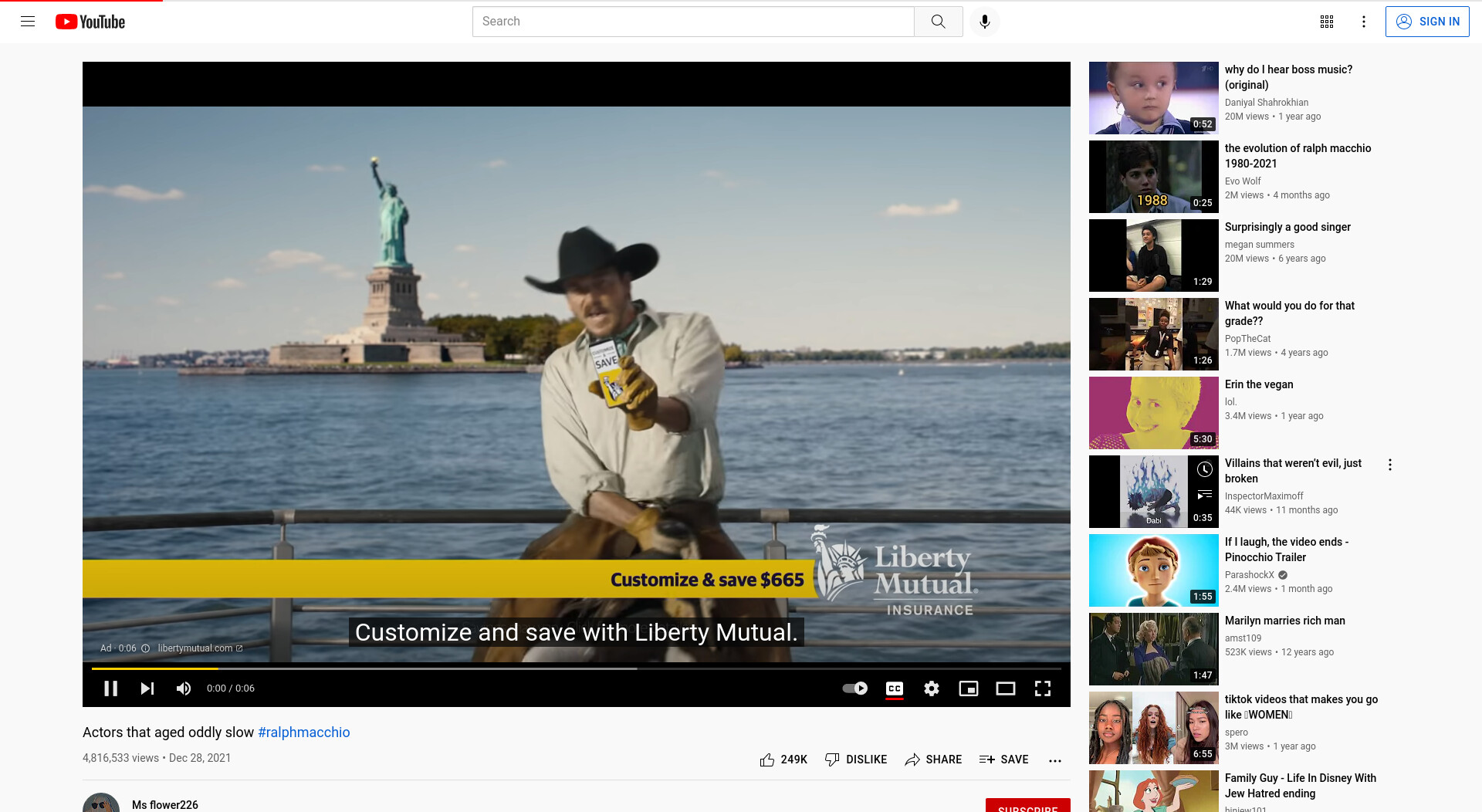Open 'Villains that weren't evil, just broken' title
Screen dimensions: 1482x812
[1293, 471]
